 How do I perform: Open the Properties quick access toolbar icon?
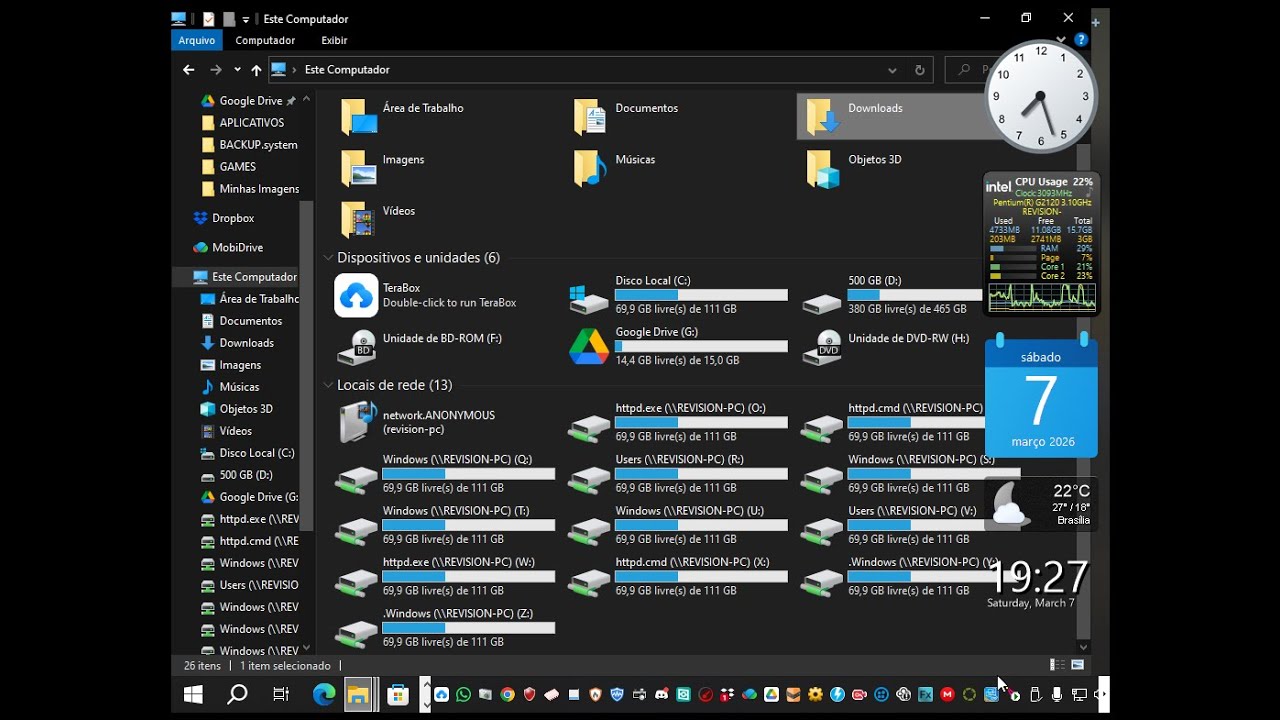pos(208,19)
